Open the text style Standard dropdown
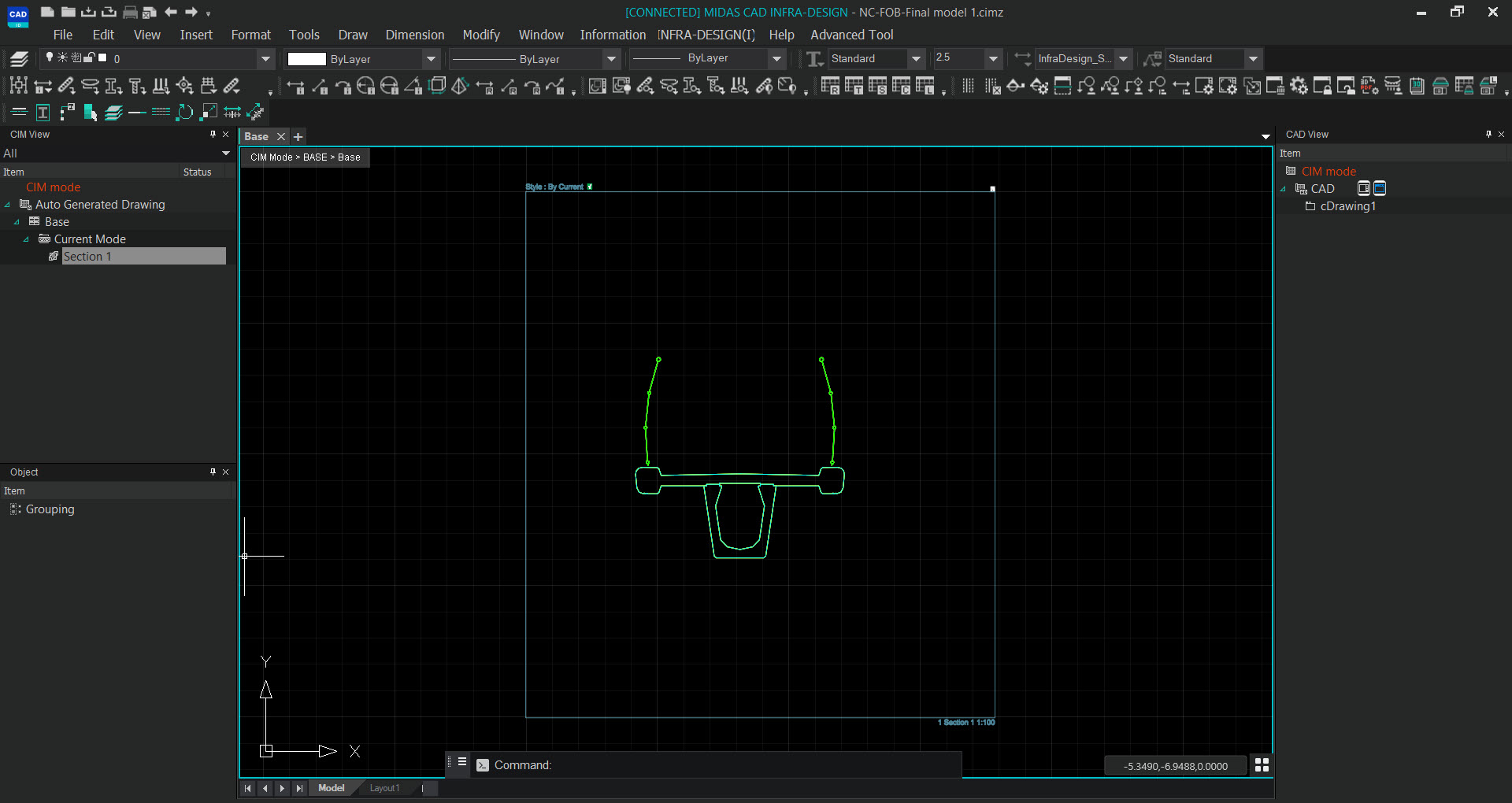The image size is (1512, 803). (916, 58)
